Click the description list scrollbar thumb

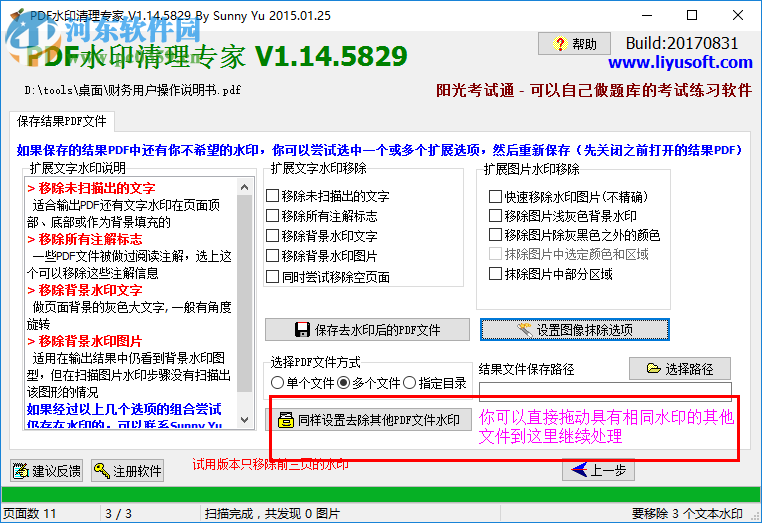[244, 294]
